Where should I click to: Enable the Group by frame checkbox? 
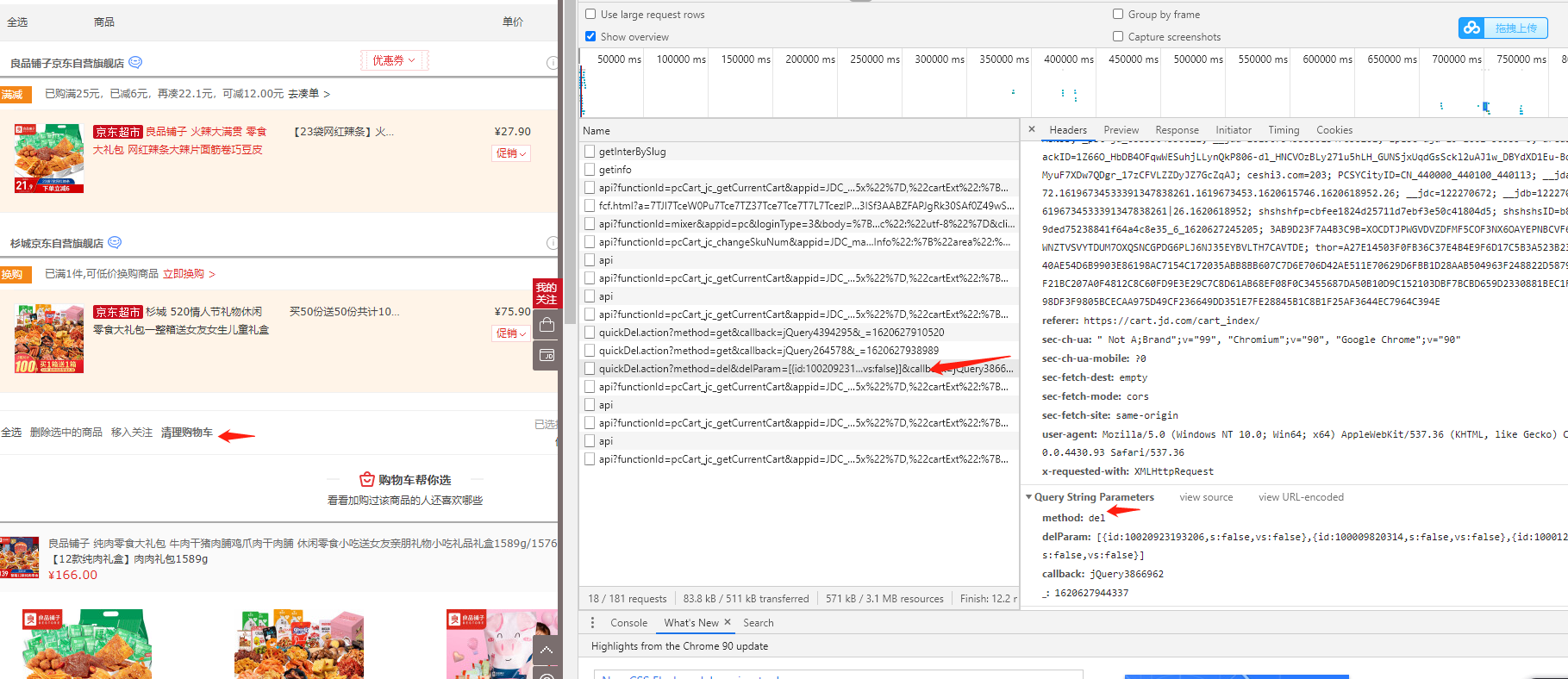(x=1118, y=14)
